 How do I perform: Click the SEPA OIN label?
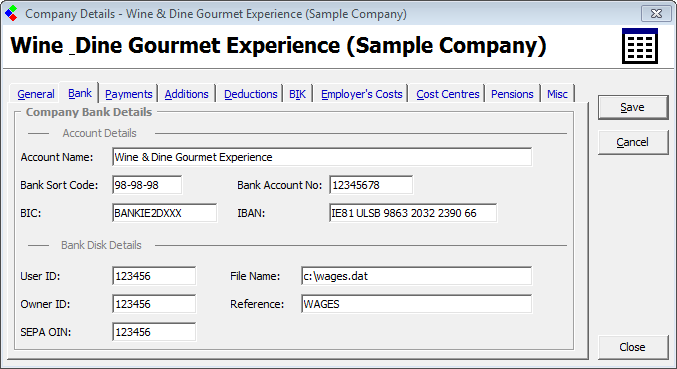point(46,332)
